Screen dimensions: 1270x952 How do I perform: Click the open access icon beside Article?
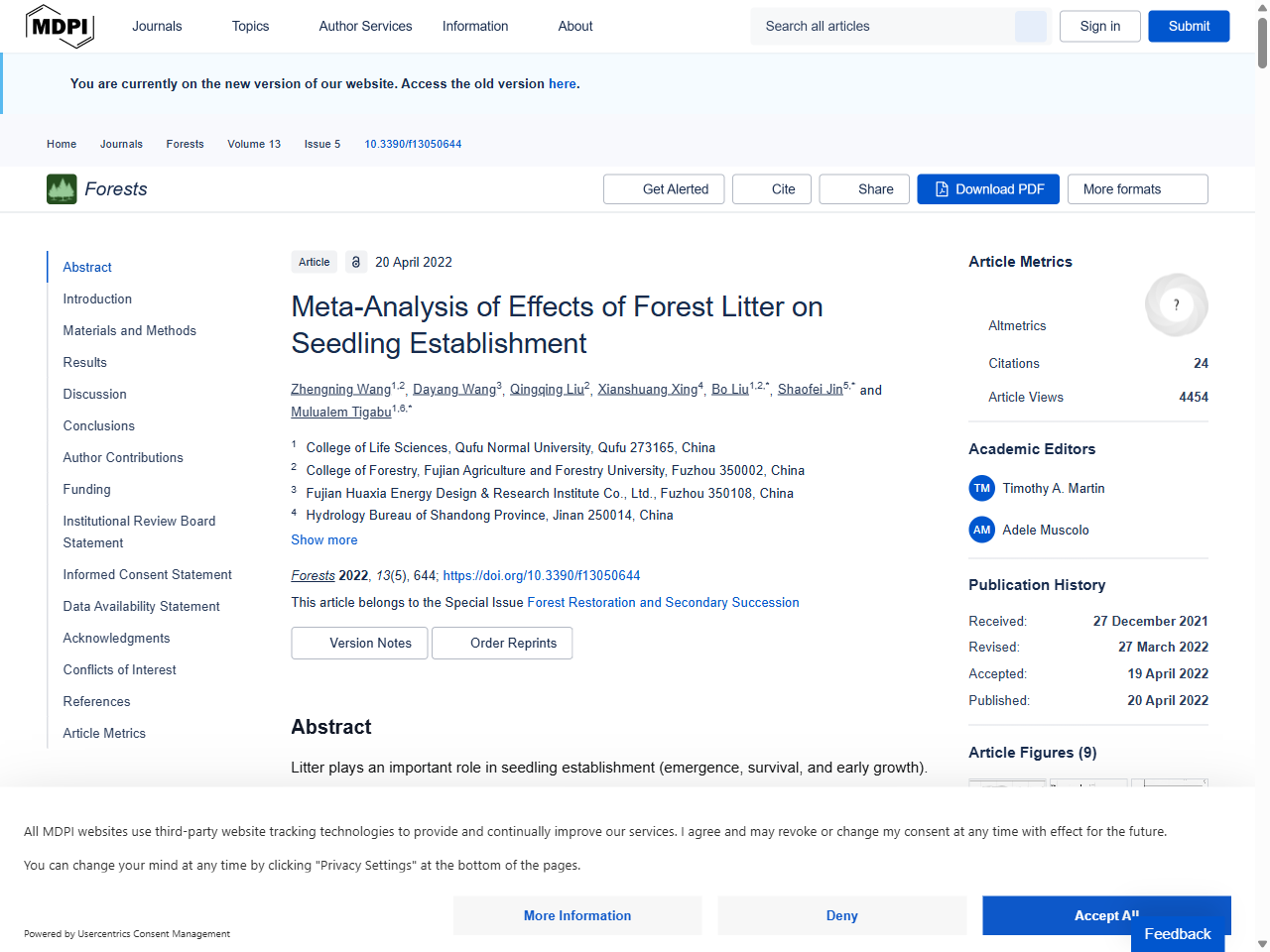[x=356, y=262]
